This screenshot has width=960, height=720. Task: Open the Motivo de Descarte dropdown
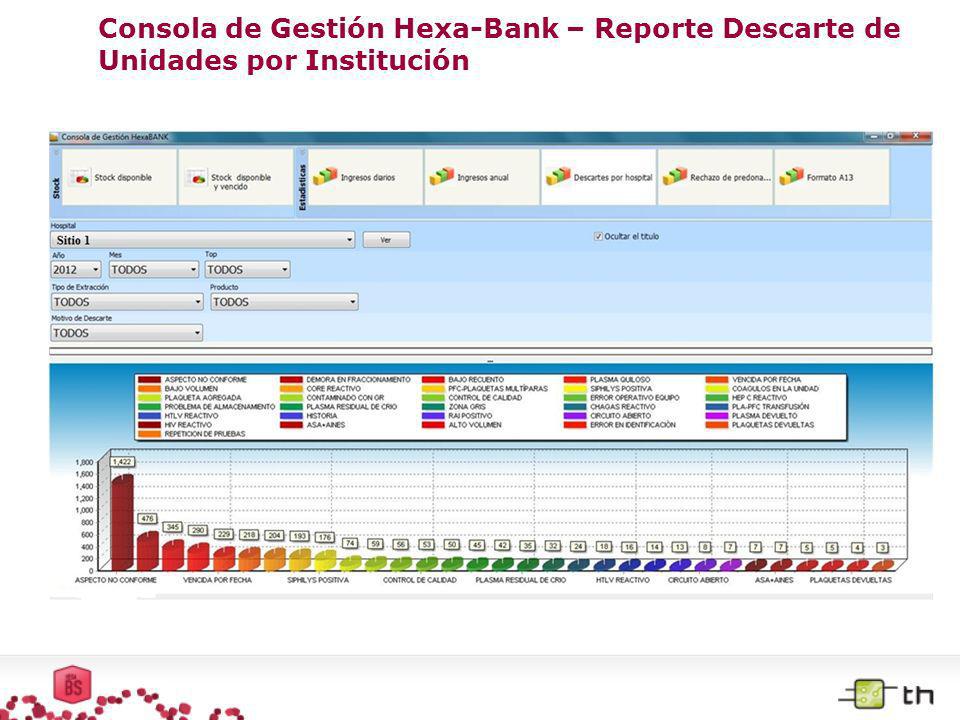(127, 333)
